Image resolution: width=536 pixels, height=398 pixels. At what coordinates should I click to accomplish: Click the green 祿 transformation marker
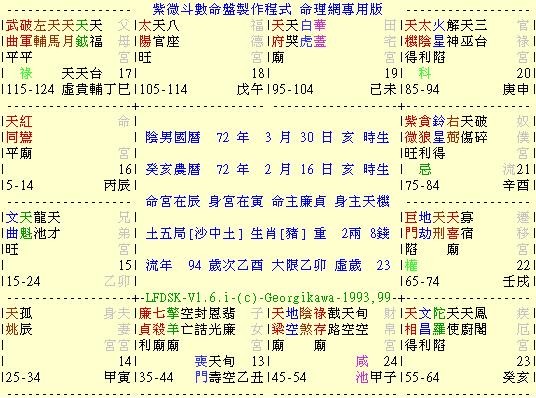[x=26, y=74]
